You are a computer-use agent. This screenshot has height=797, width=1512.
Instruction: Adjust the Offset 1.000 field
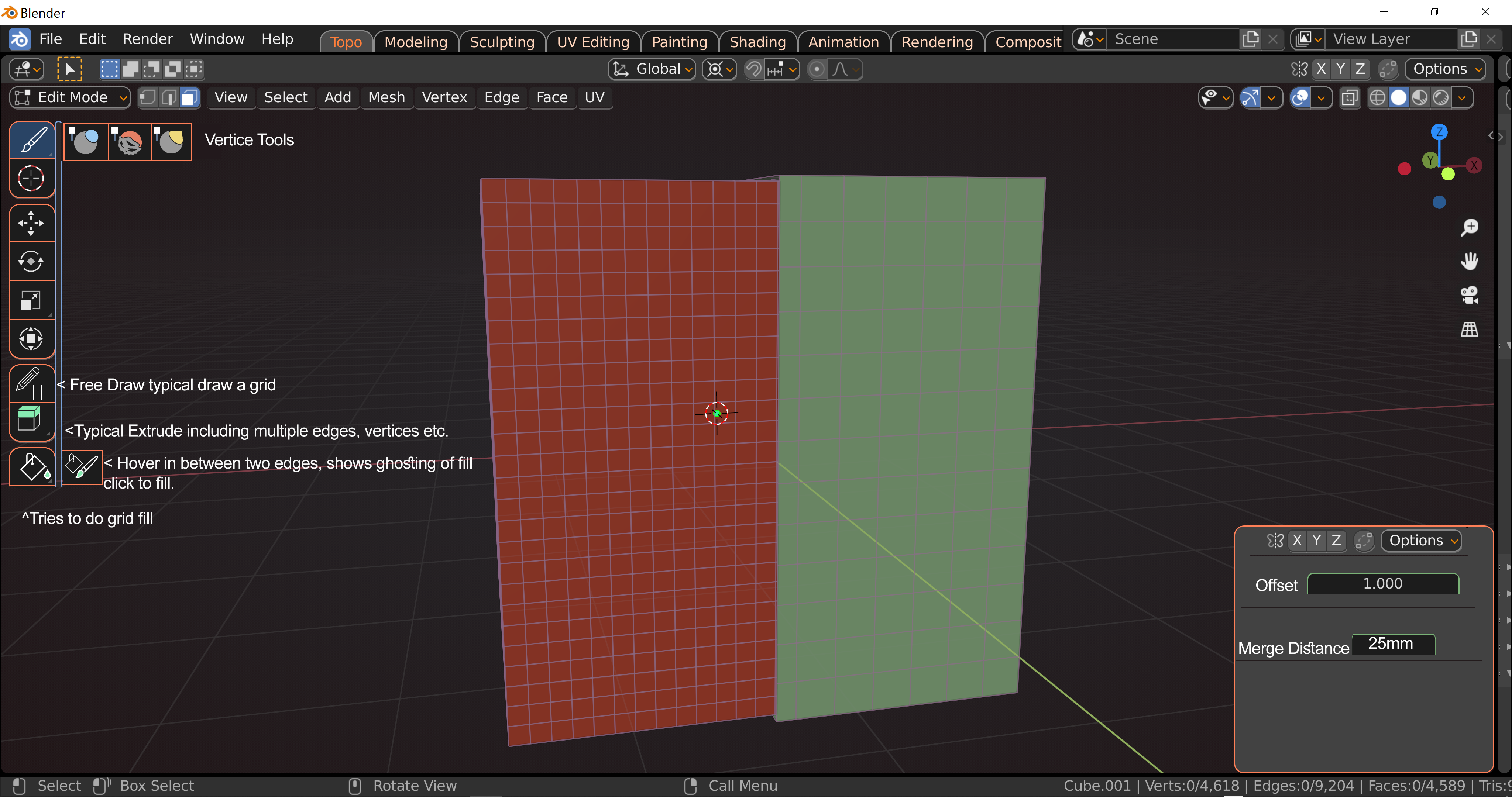(x=1382, y=583)
